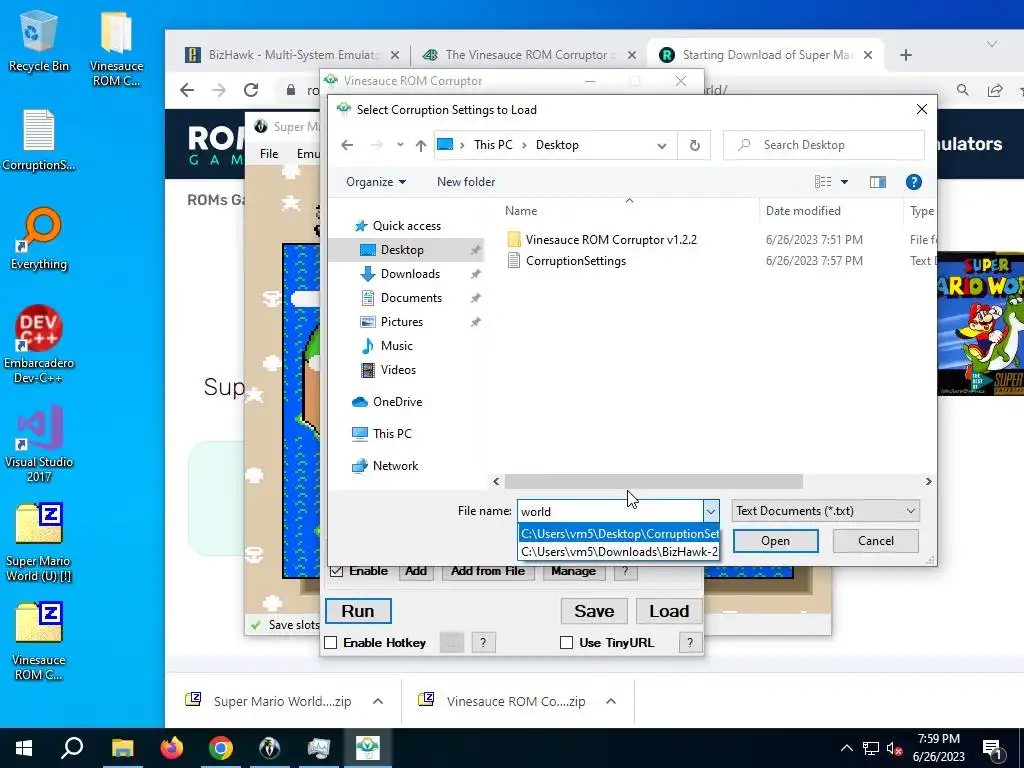The height and width of the screenshot is (768, 1024).
Task: Open Vinesauce ROM C... folder on desktop
Action: (116, 48)
